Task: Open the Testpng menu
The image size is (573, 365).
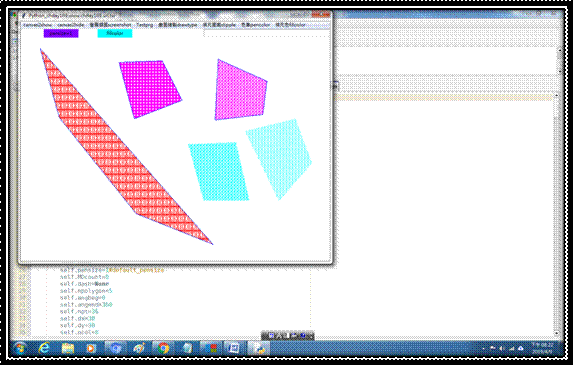Action: click(x=145, y=25)
